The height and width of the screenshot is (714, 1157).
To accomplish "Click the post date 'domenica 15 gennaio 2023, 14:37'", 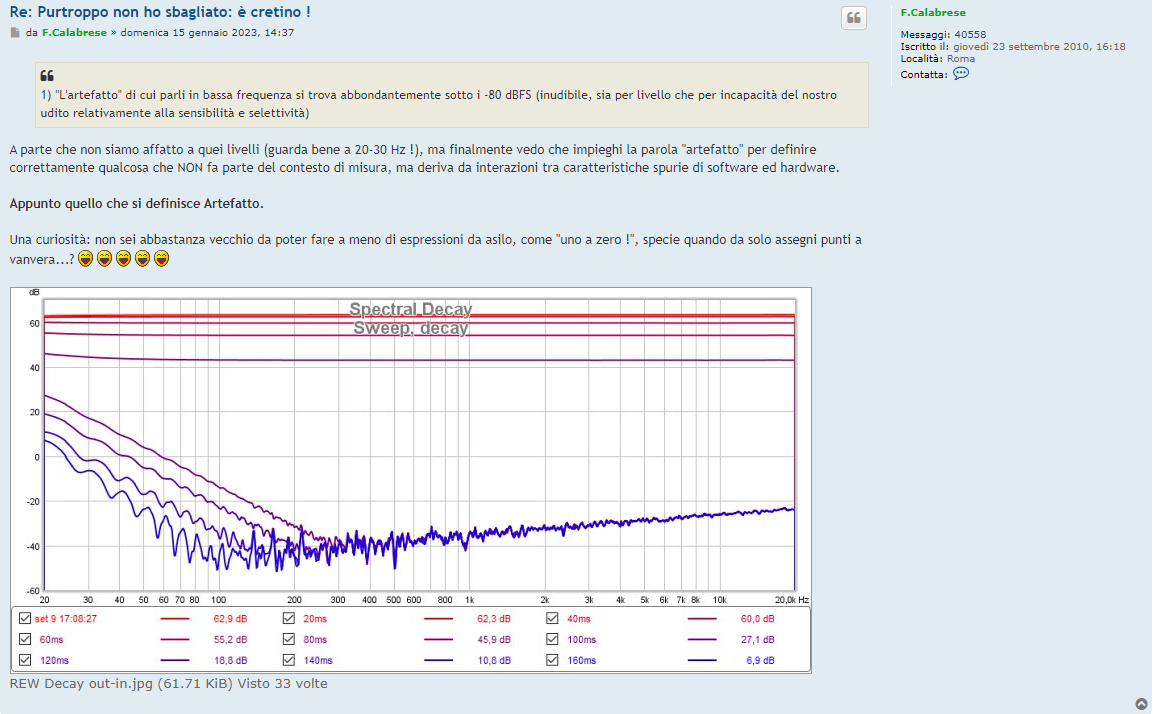I will 207,32.
